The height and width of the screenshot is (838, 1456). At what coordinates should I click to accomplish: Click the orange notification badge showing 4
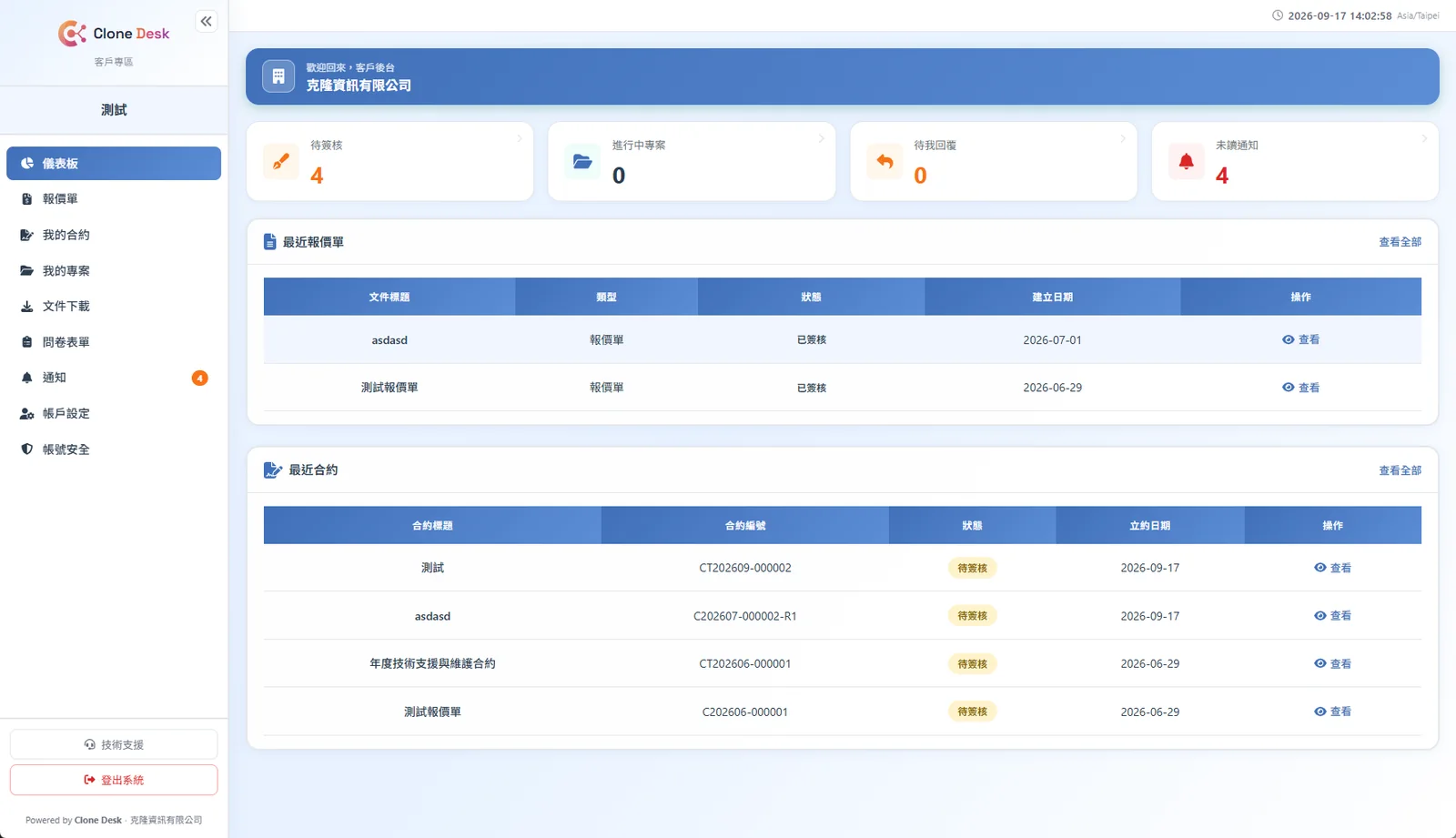199,378
